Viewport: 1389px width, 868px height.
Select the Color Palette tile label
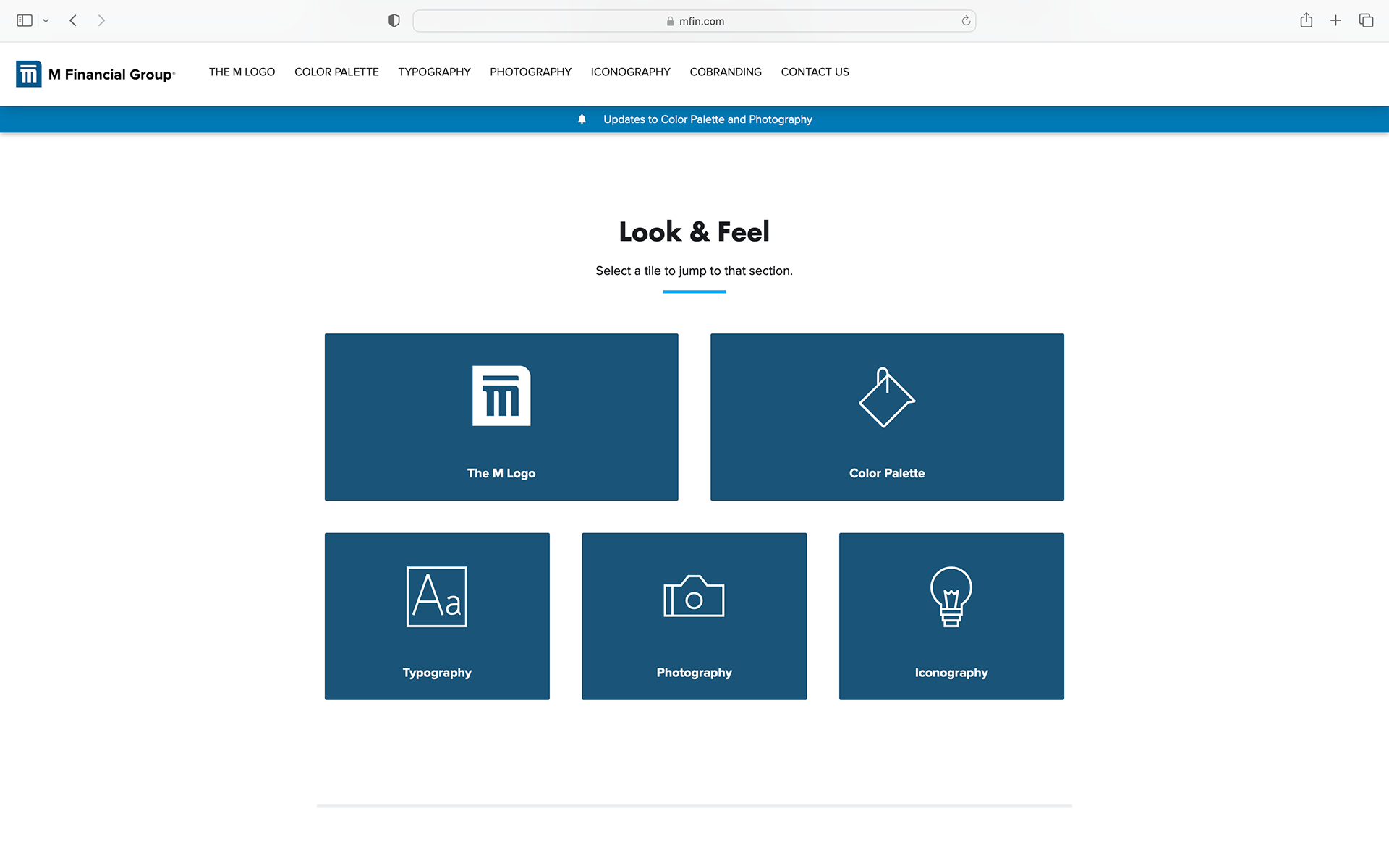click(887, 473)
